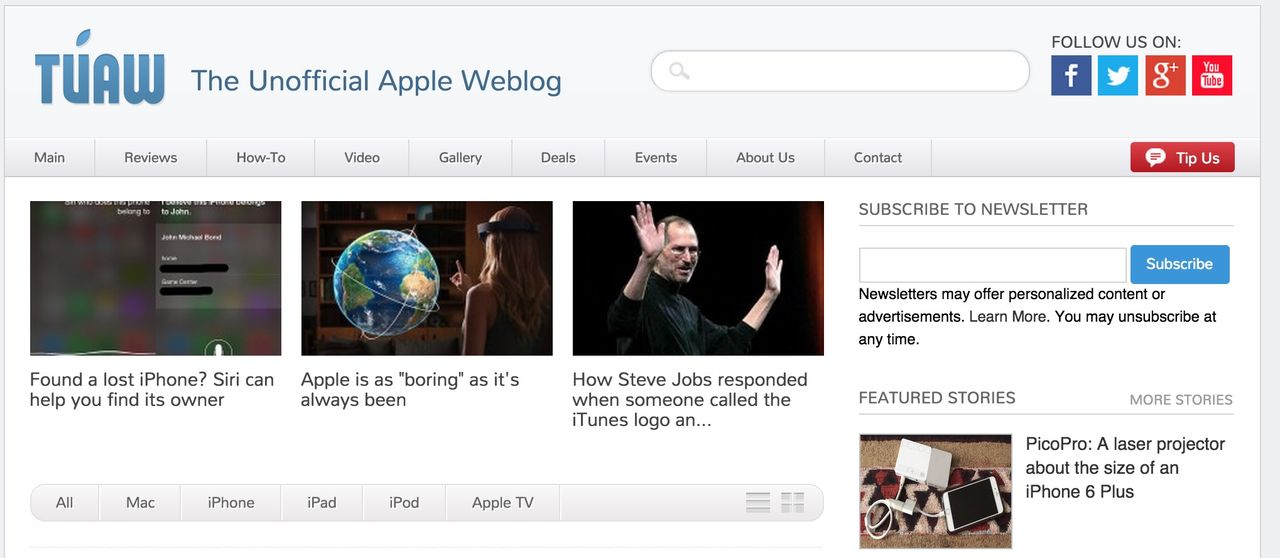Open the Gallery nav item
Viewport: 1280px width, 558px height.
pyautogui.click(x=460, y=157)
